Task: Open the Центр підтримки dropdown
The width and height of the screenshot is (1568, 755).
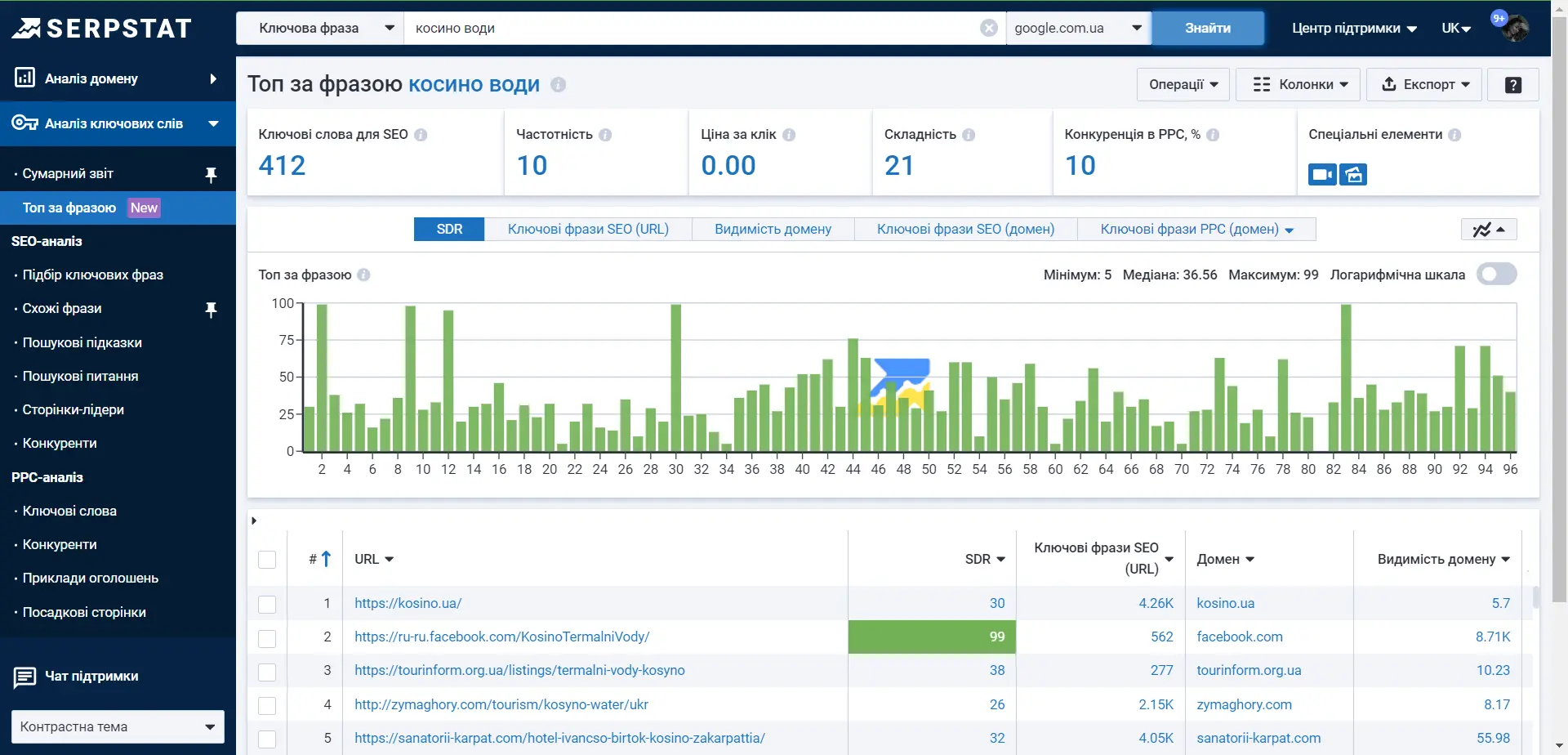Action: [x=1354, y=28]
